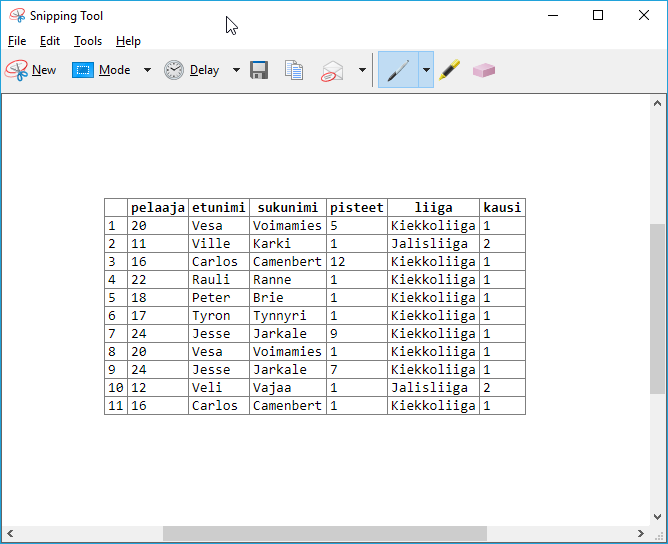Screen dimensions: 668x544
Task: Click the 'pelaaja' column header
Action: coord(158,207)
